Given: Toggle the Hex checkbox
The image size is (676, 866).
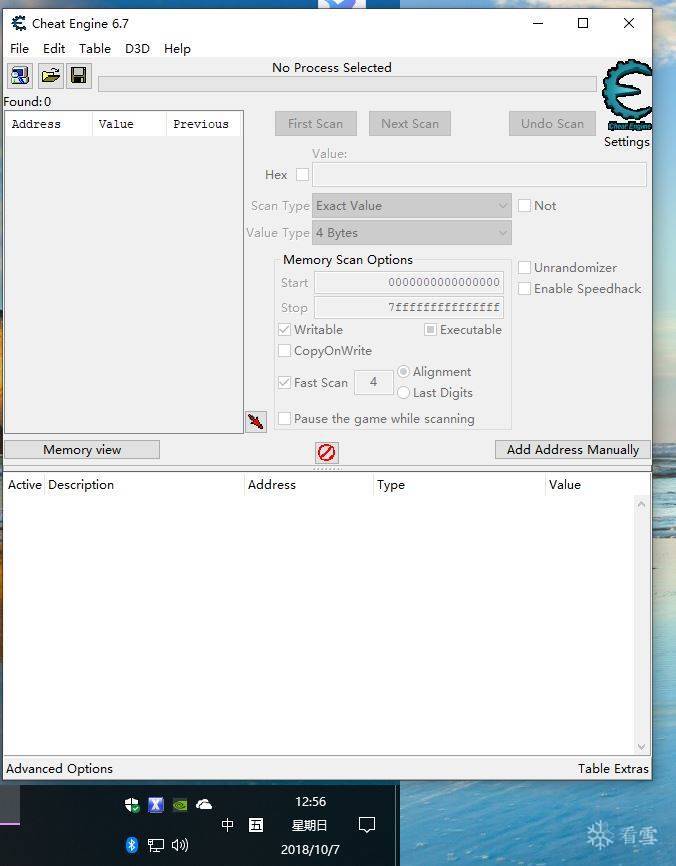Looking at the screenshot, I should pyautogui.click(x=303, y=175).
